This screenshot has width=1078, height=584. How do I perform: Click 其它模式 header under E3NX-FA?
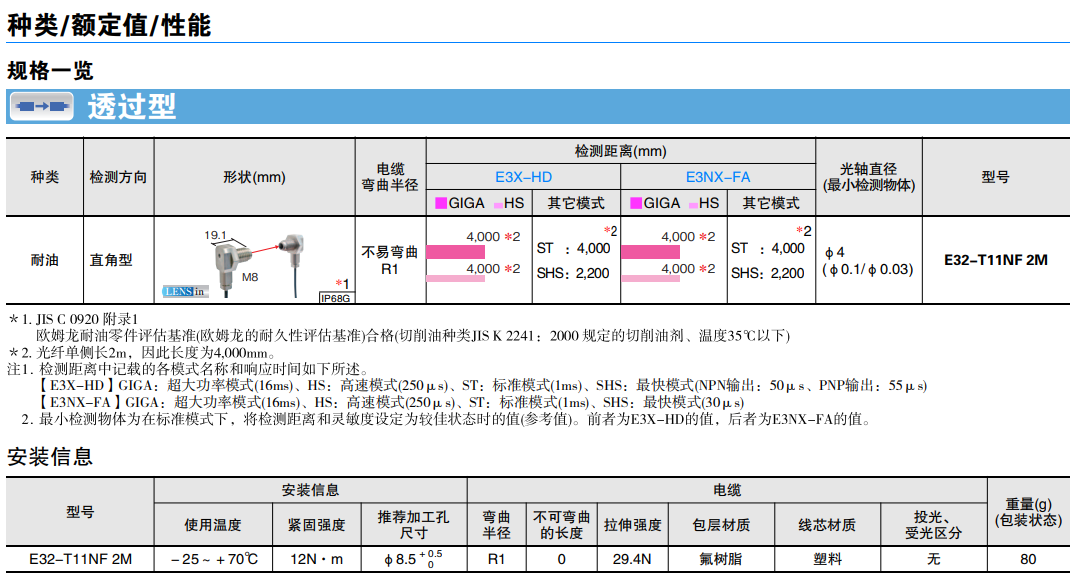click(771, 203)
